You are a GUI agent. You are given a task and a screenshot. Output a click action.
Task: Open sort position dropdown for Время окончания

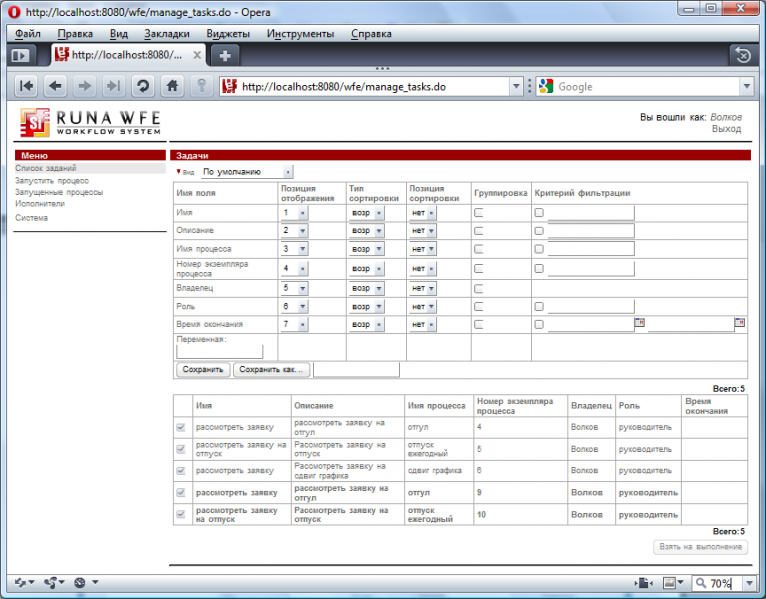pos(423,324)
